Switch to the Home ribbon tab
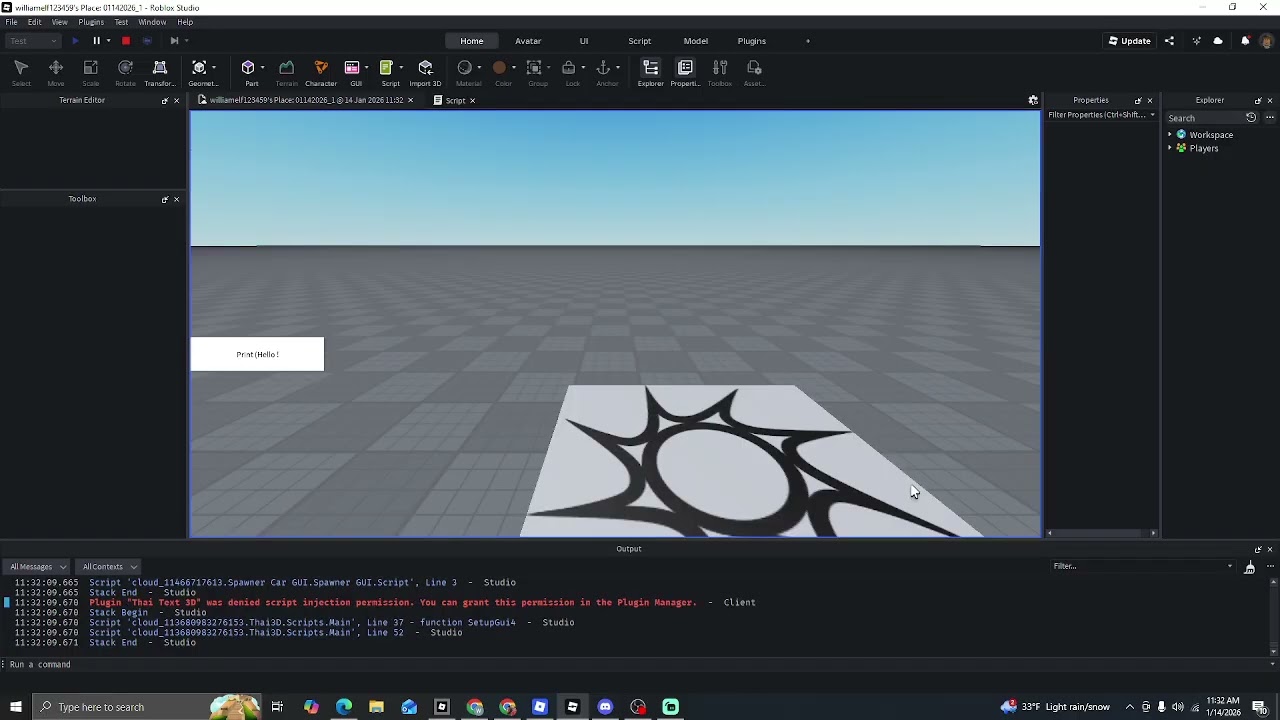Screen dimensions: 1280x720 pyautogui.click(x=472, y=41)
